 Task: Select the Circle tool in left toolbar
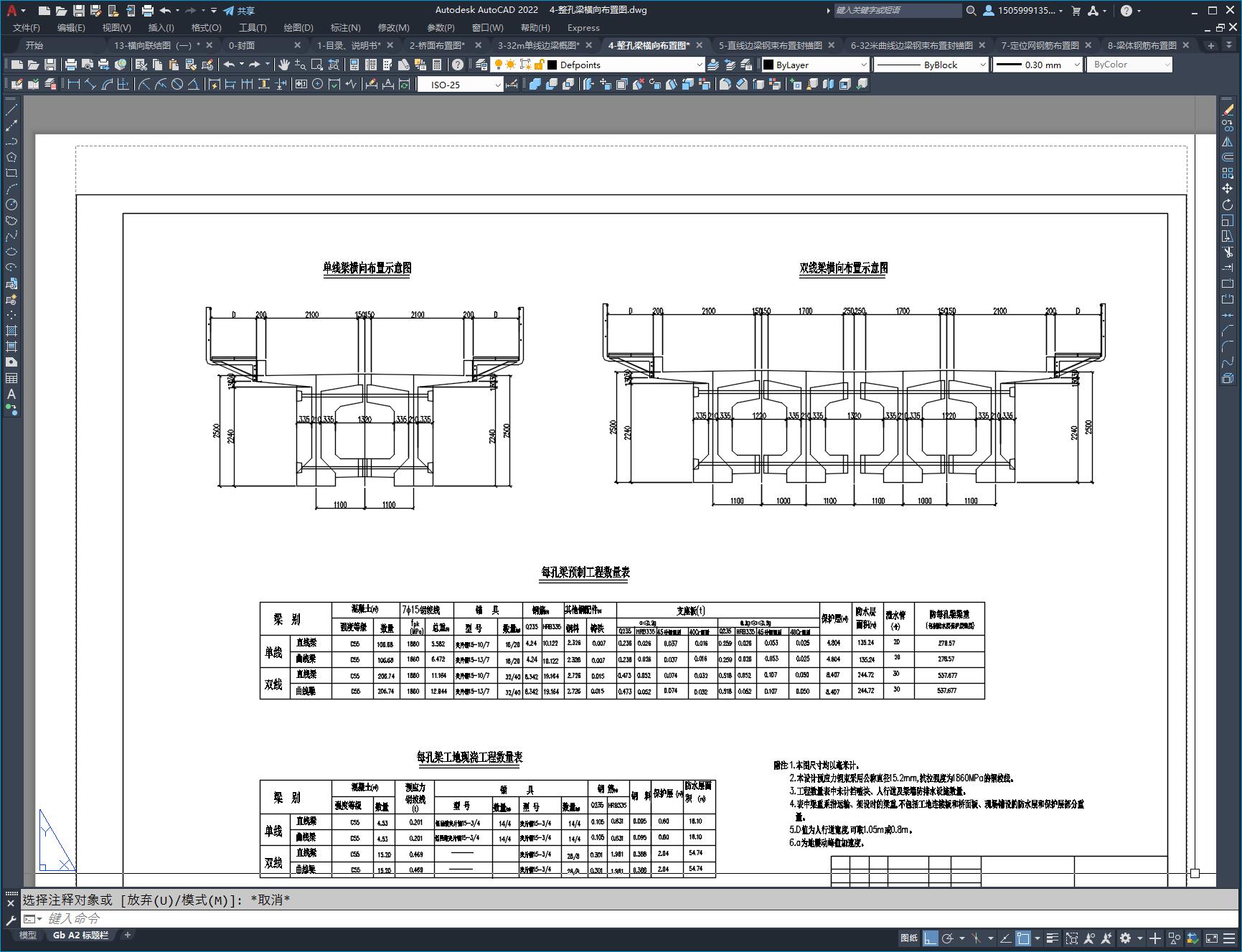pos(11,204)
